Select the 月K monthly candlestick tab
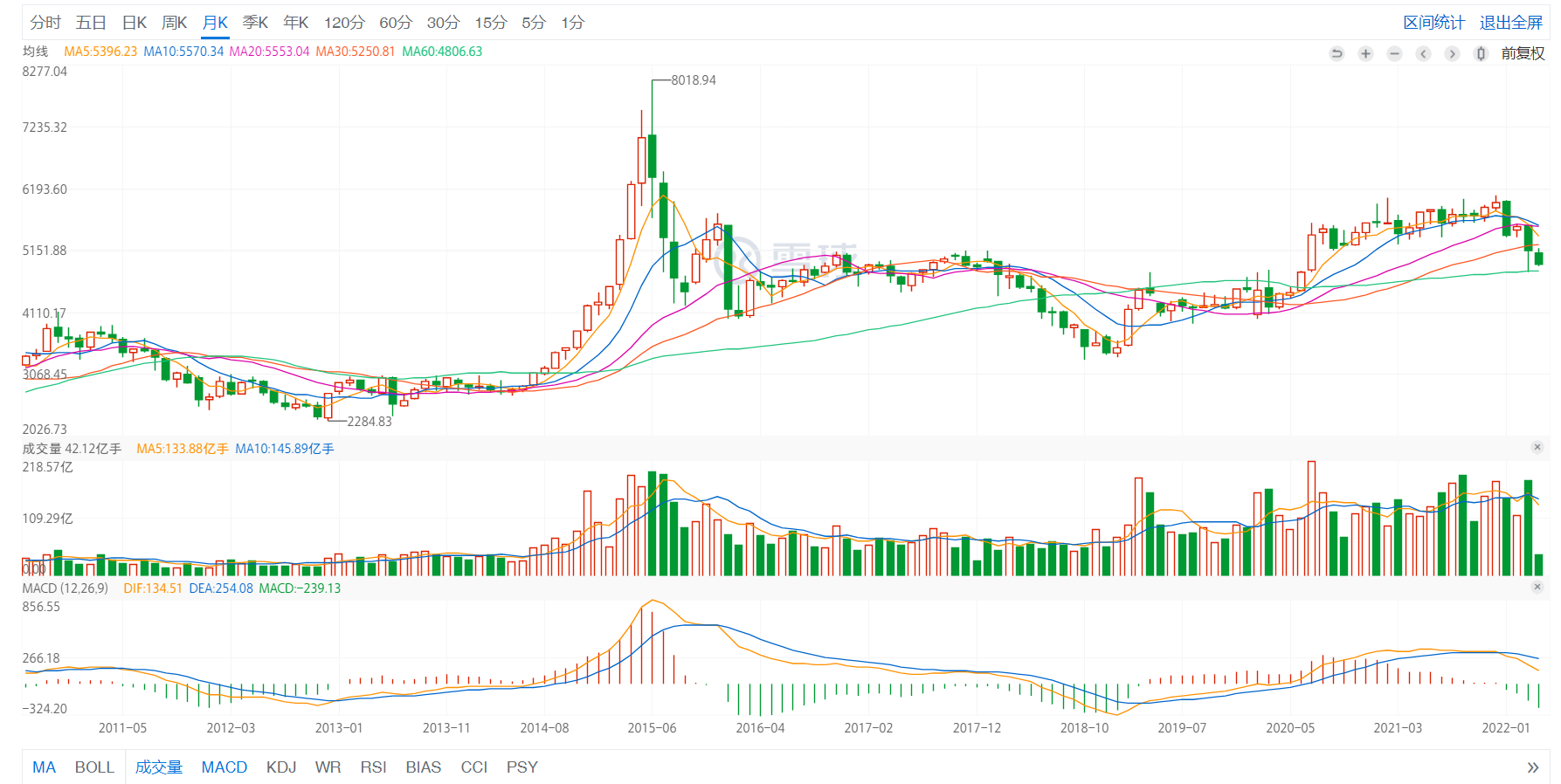This screenshot has width=1561, height=784. (215, 23)
